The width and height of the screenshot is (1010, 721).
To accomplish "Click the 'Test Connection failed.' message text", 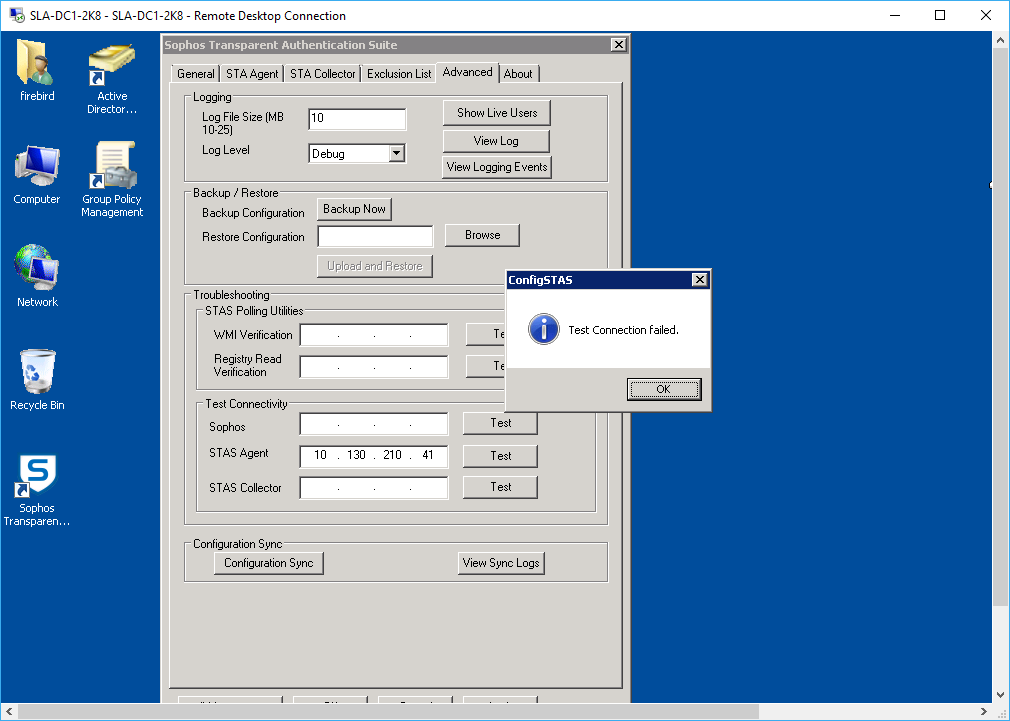I will click(x=624, y=330).
